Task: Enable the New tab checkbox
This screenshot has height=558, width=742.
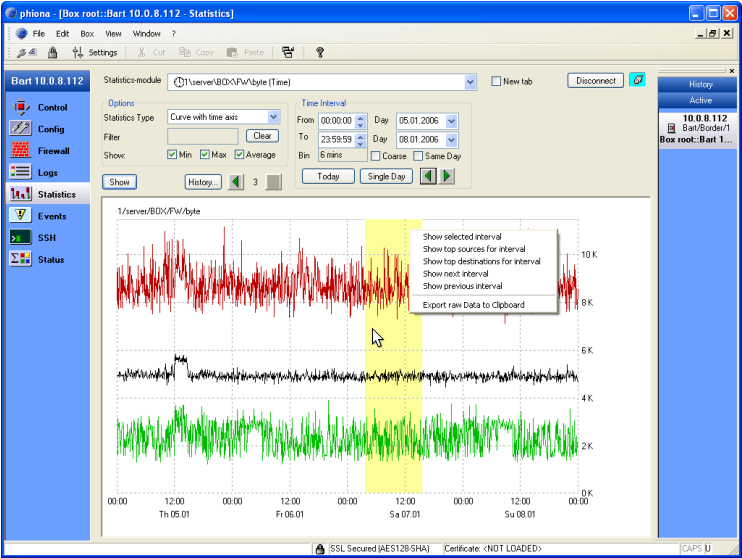Action: coord(496,81)
